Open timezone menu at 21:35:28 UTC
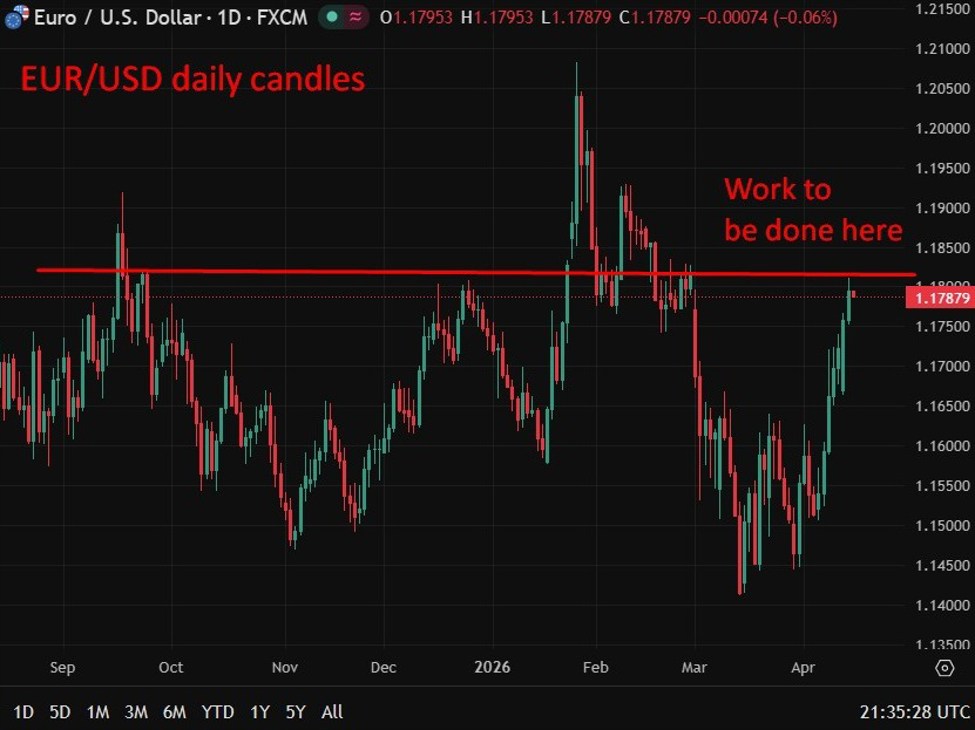This screenshot has height=730, width=975. click(x=914, y=712)
